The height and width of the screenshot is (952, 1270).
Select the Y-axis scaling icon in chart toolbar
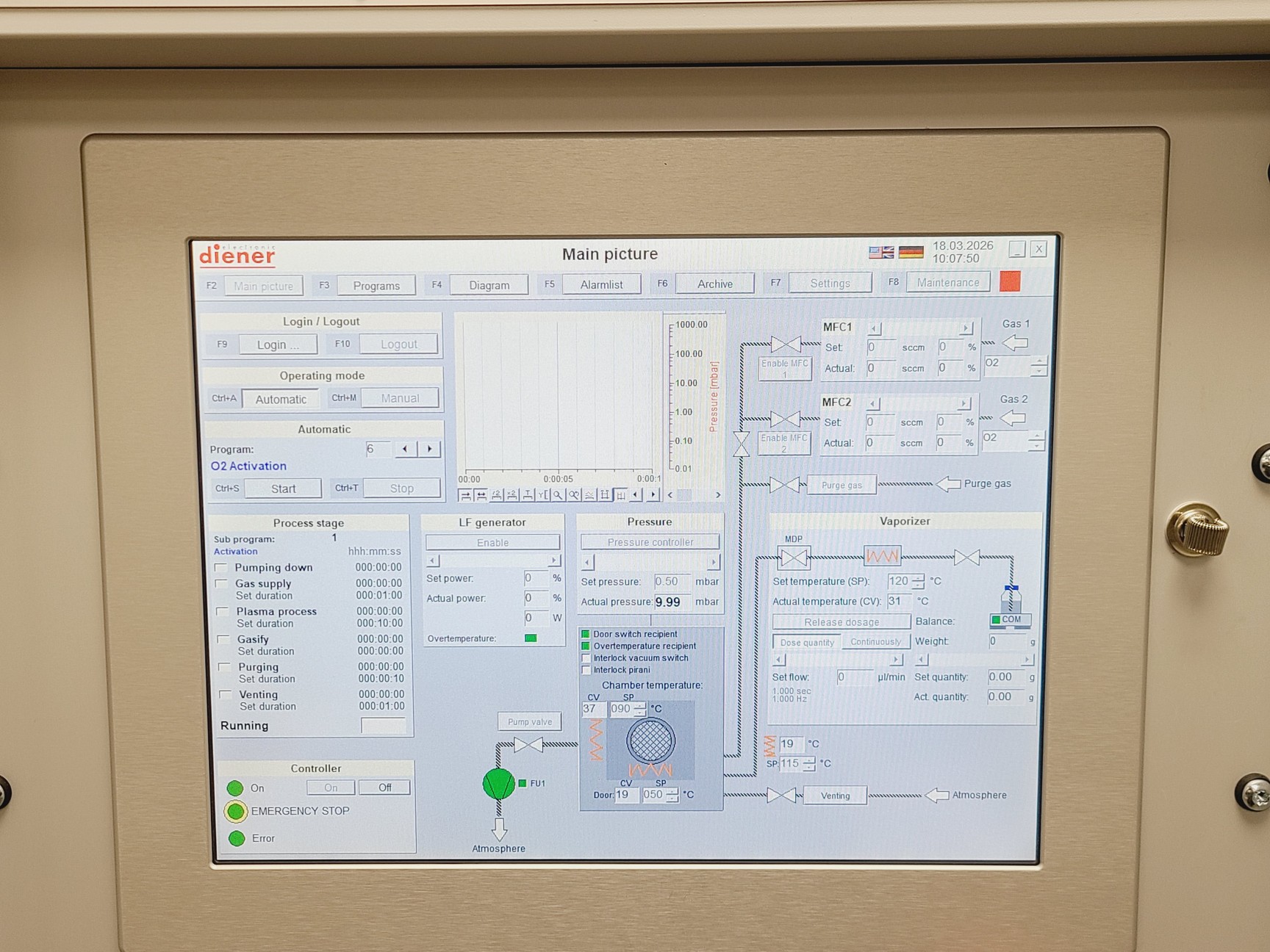click(544, 495)
